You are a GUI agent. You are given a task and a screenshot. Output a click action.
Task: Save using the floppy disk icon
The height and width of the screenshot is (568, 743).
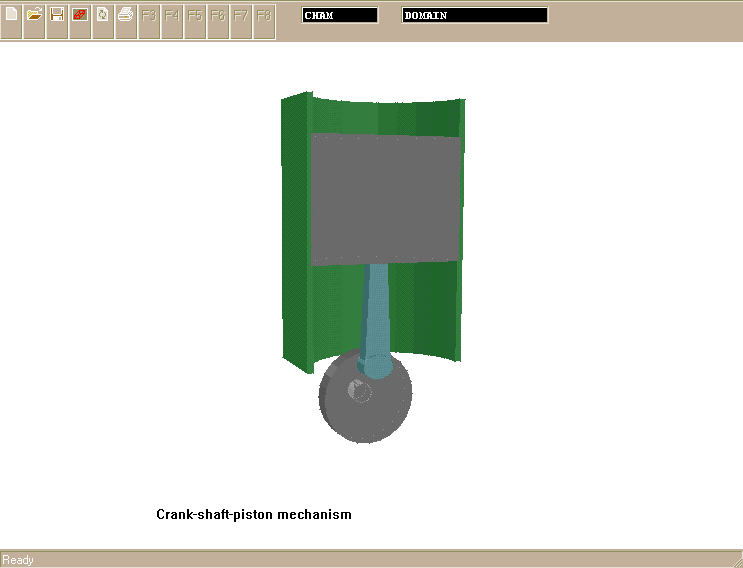pyautogui.click(x=57, y=15)
